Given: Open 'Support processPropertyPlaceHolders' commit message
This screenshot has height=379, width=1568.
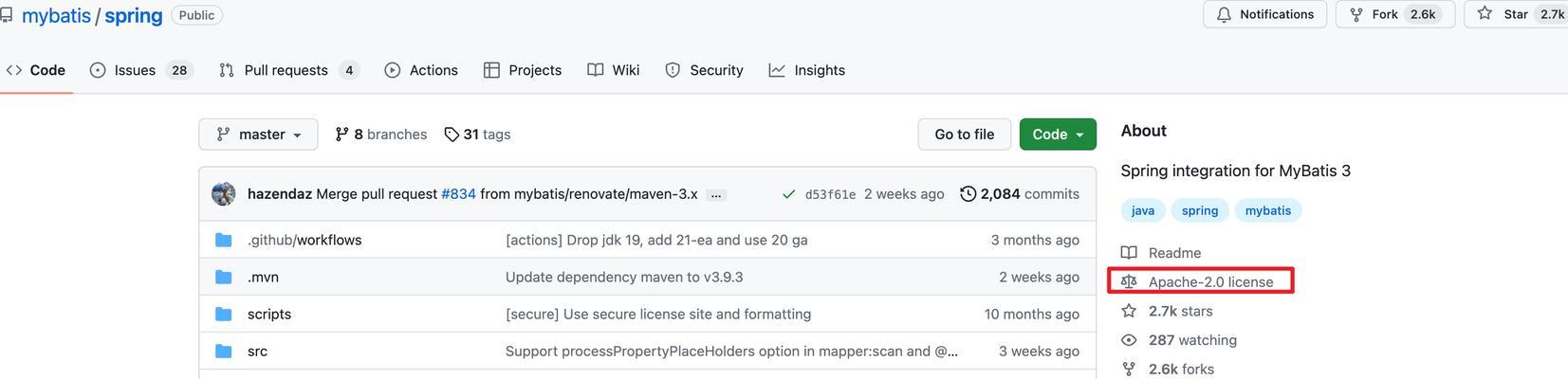Looking at the screenshot, I should pos(731,351).
